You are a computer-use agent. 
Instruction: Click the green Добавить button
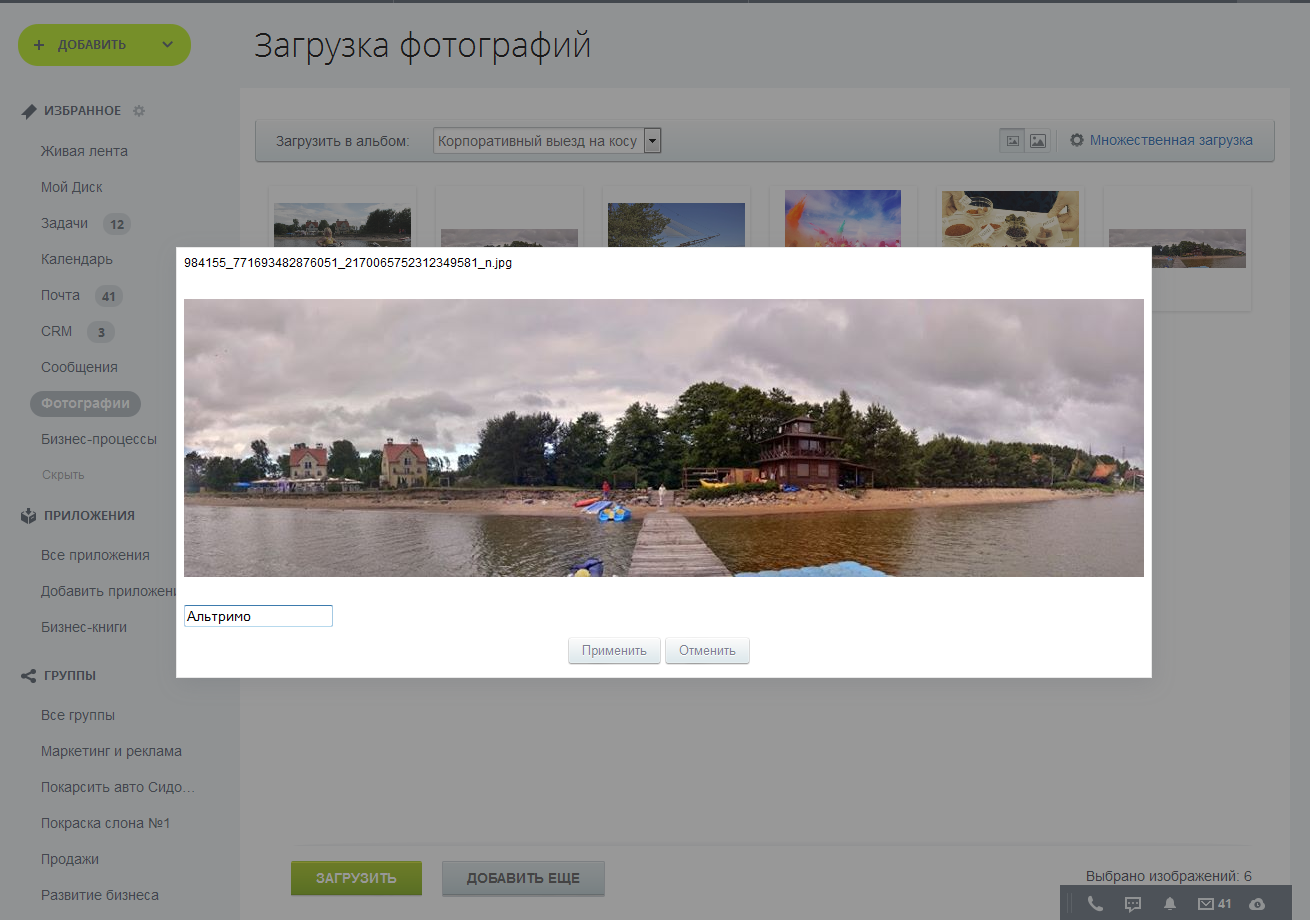coord(104,45)
